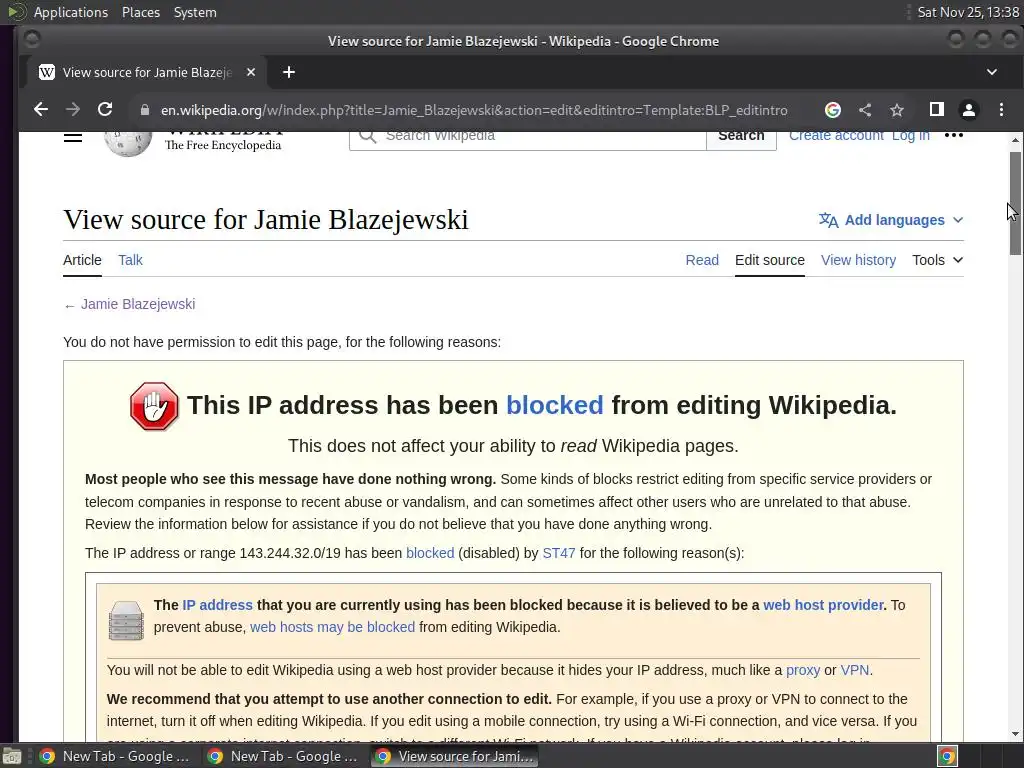1024x768 pixels.
Task: Select View source for Jami taskbar item
Action: [455, 756]
